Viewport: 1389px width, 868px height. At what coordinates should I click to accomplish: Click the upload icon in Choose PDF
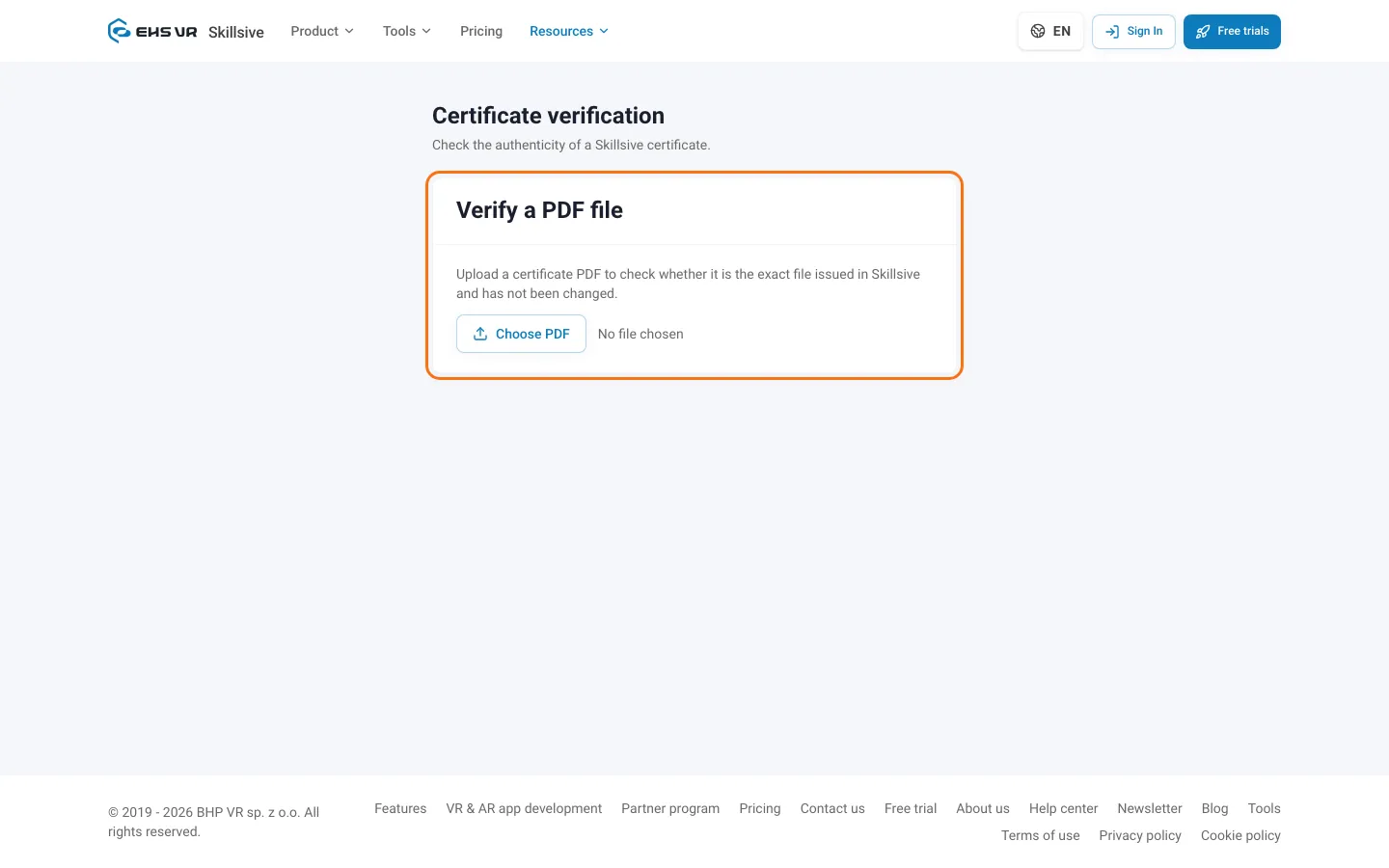pyautogui.click(x=480, y=334)
